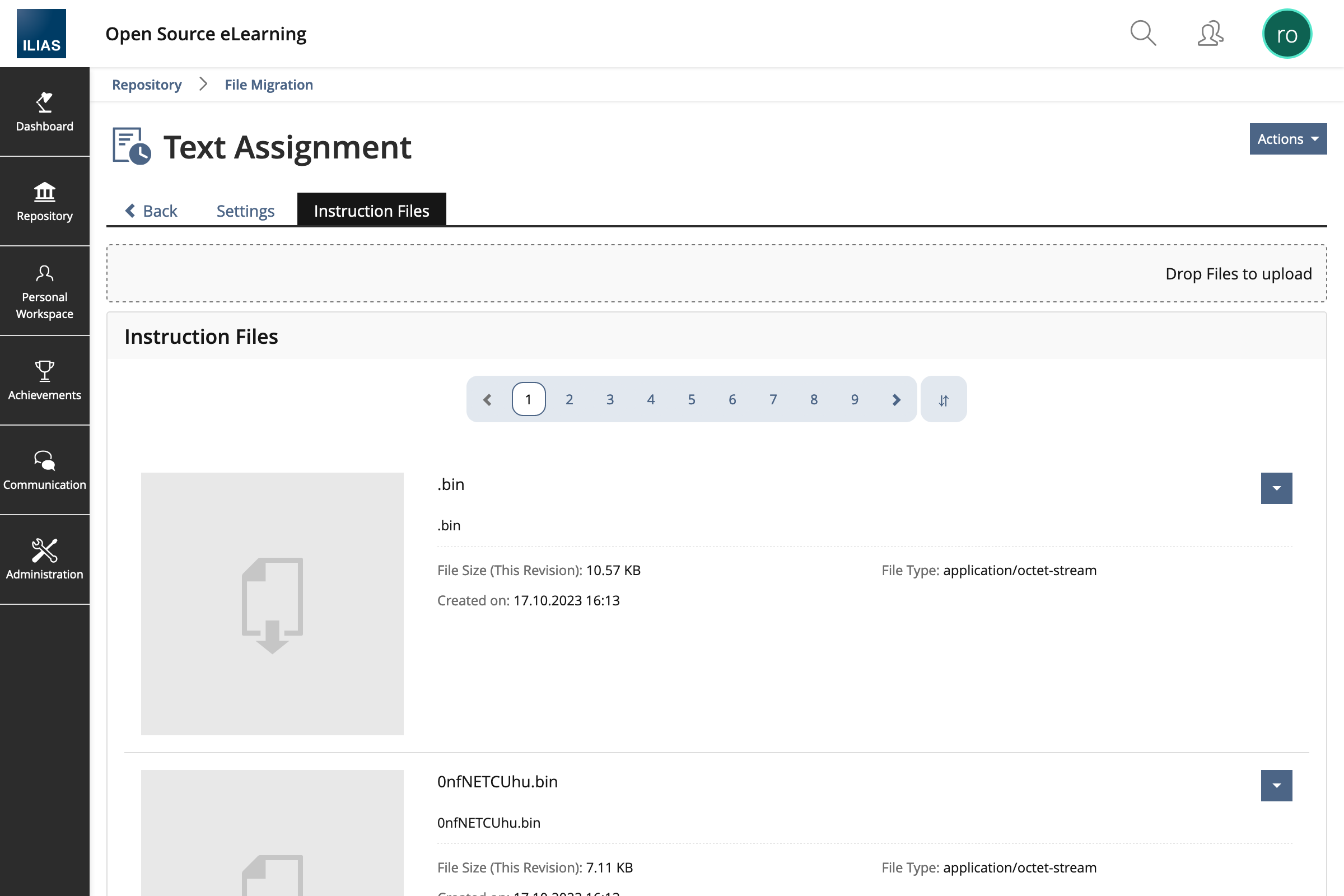Open Personal Workspace sidebar item
Image resolution: width=1344 pixels, height=896 pixels.
(45, 291)
